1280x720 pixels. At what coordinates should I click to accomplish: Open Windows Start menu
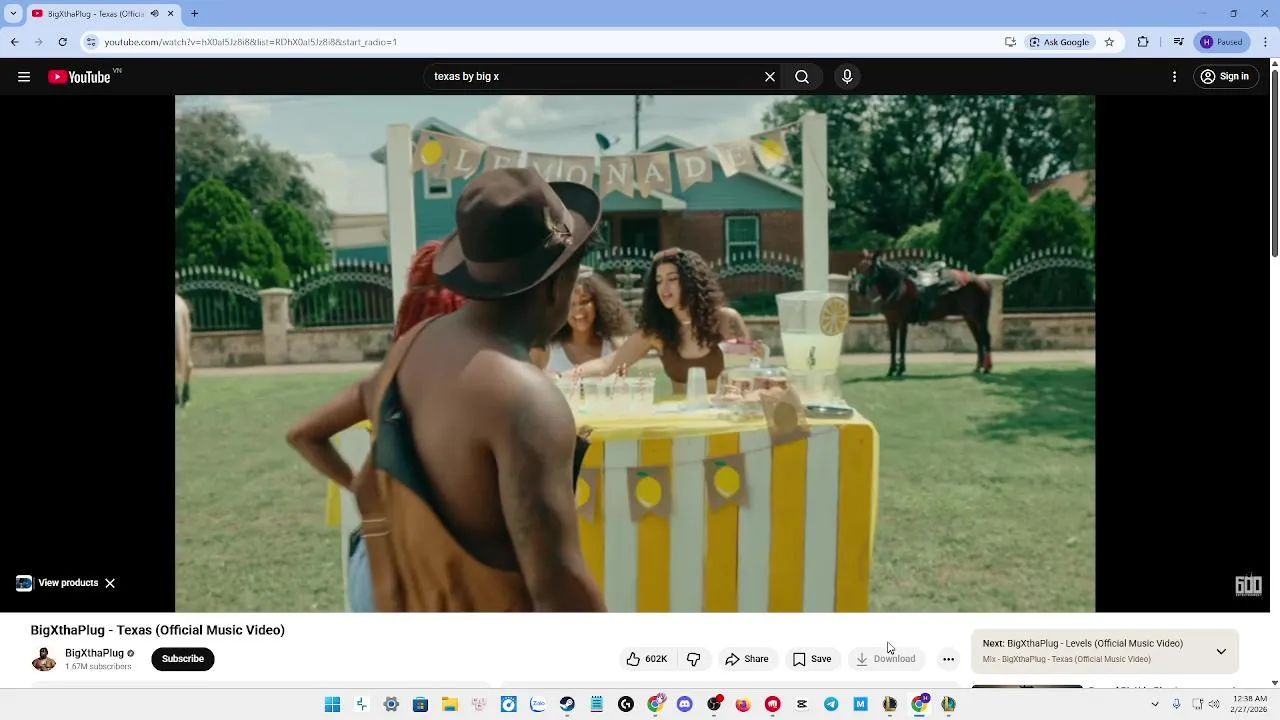point(332,704)
